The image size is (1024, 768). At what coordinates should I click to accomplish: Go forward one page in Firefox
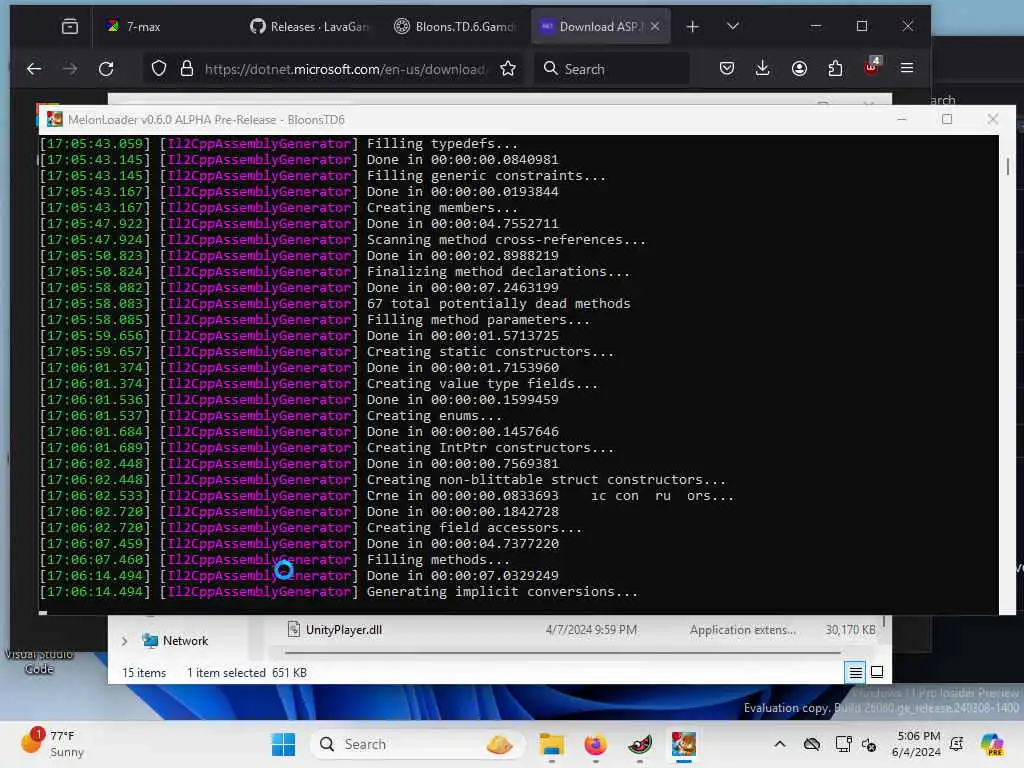pos(70,69)
